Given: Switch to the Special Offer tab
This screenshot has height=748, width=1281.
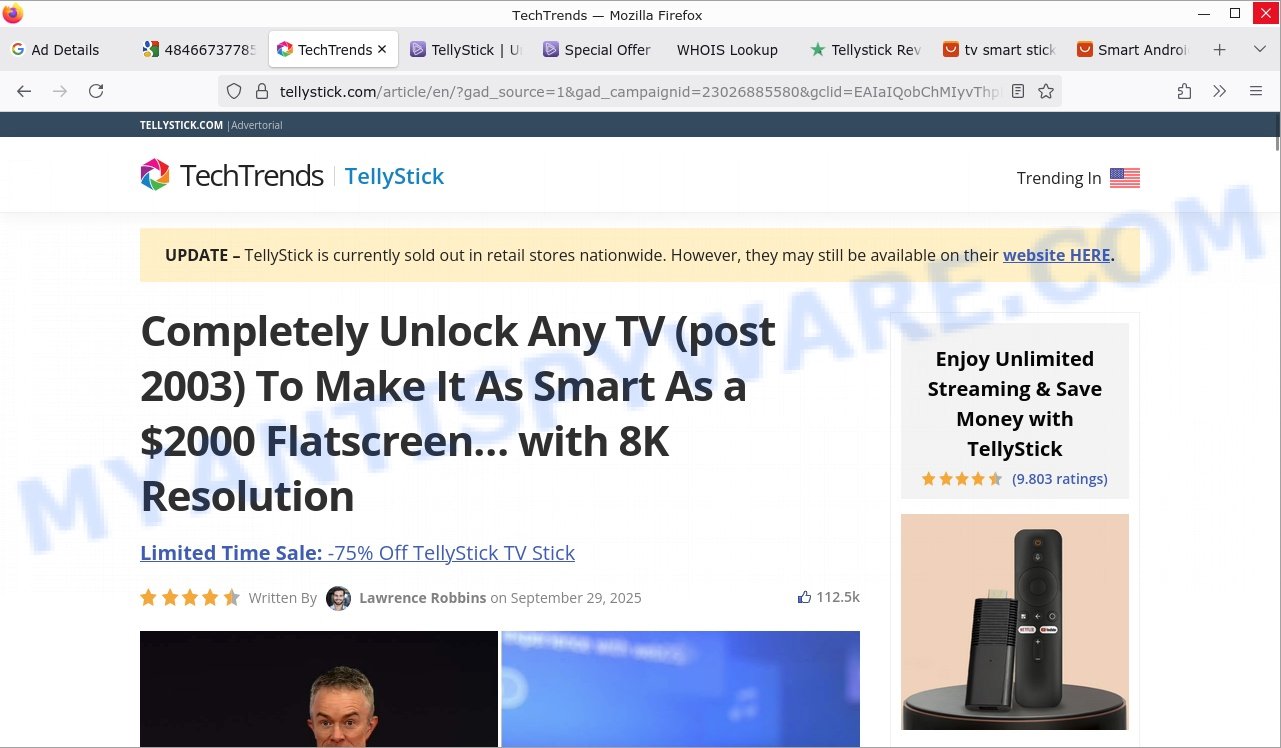Looking at the screenshot, I should pyautogui.click(x=597, y=49).
